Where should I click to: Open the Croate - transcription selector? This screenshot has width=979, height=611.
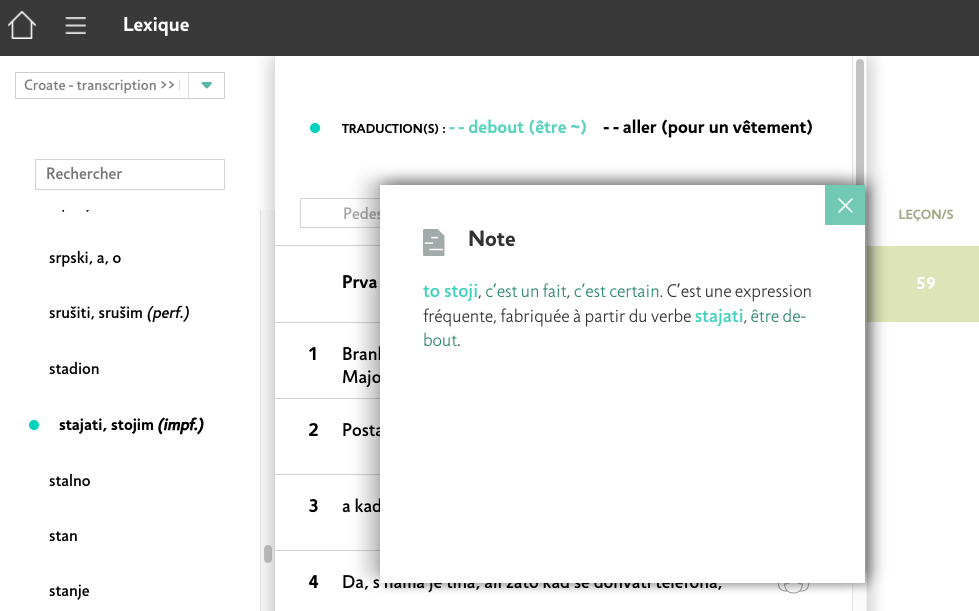pyautogui.click(x=100, y=86)
